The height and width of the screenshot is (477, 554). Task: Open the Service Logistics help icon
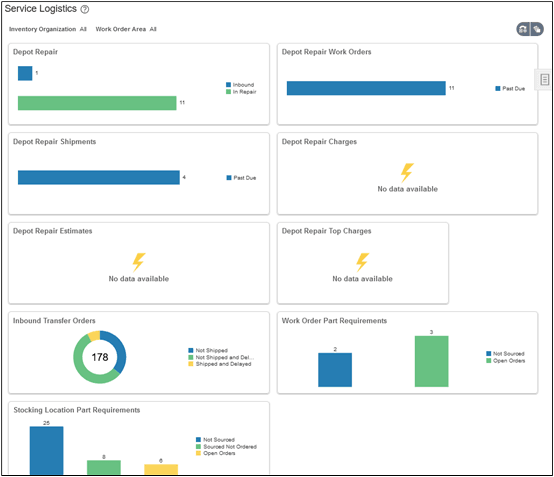click(85, 10)
